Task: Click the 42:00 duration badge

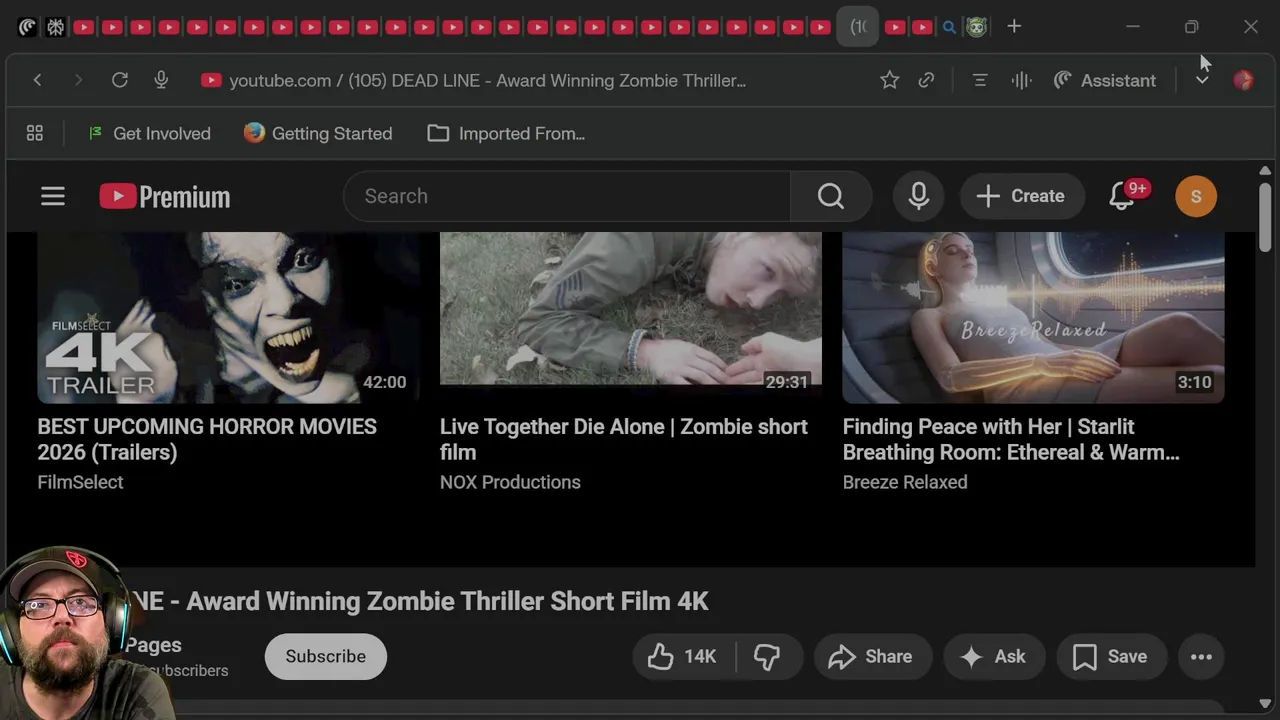Action: pyautogui.click(x=384, y=382)
